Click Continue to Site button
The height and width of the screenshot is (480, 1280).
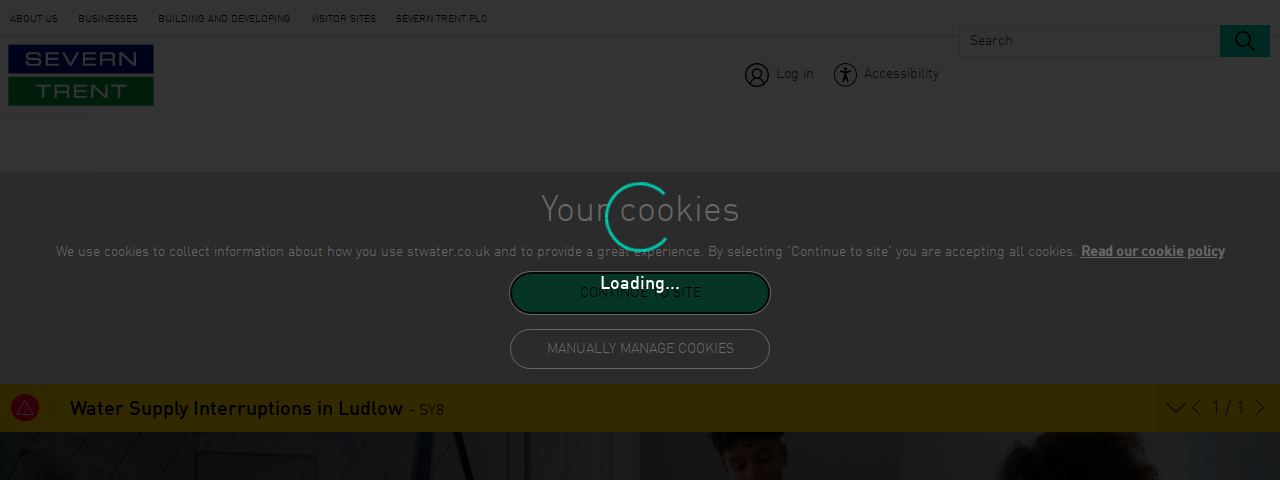pyautogui.click(x=640, y=293)
